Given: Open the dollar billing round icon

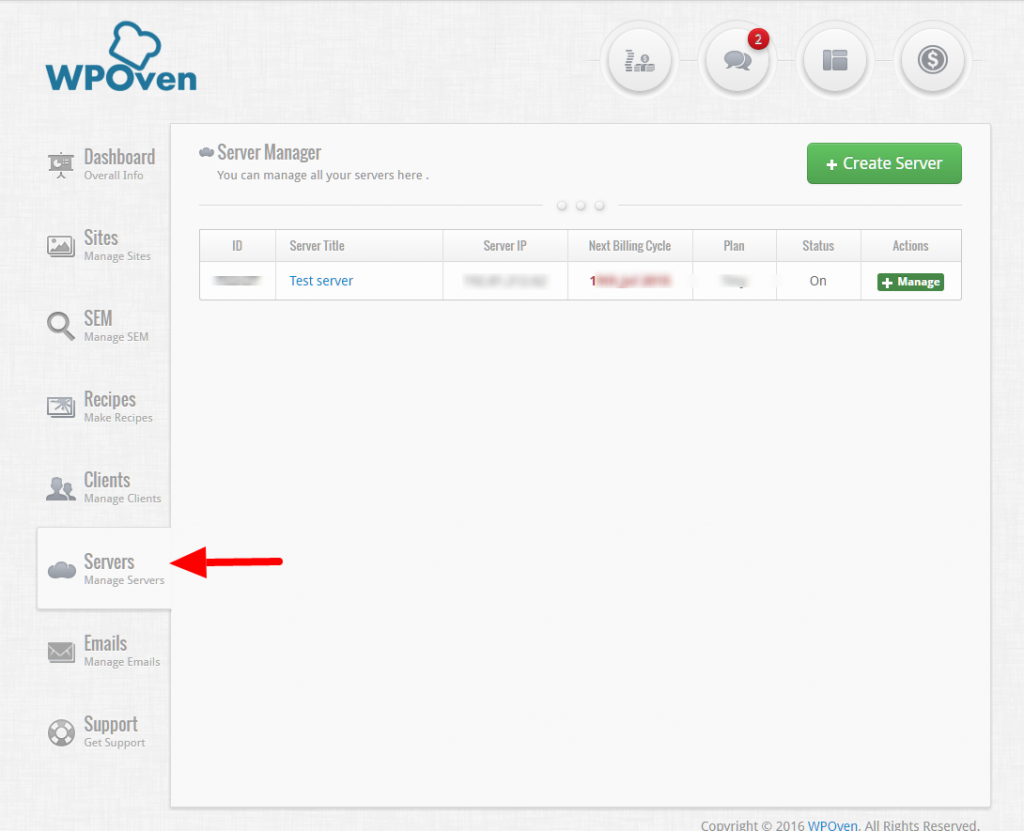Looking at the screenshot, I should tap(932, 61).
